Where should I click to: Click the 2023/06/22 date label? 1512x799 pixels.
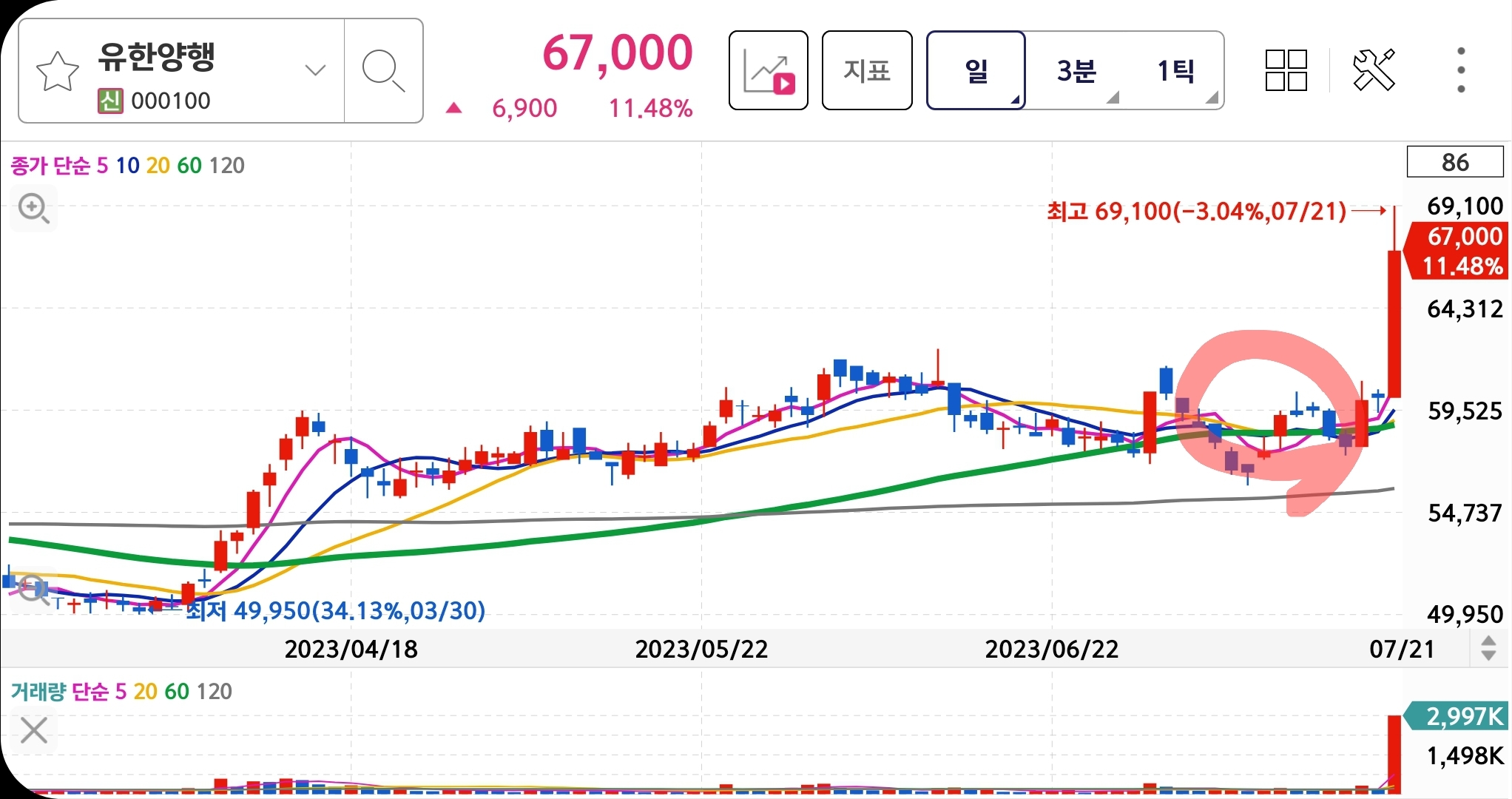[x=1051, y=650]
